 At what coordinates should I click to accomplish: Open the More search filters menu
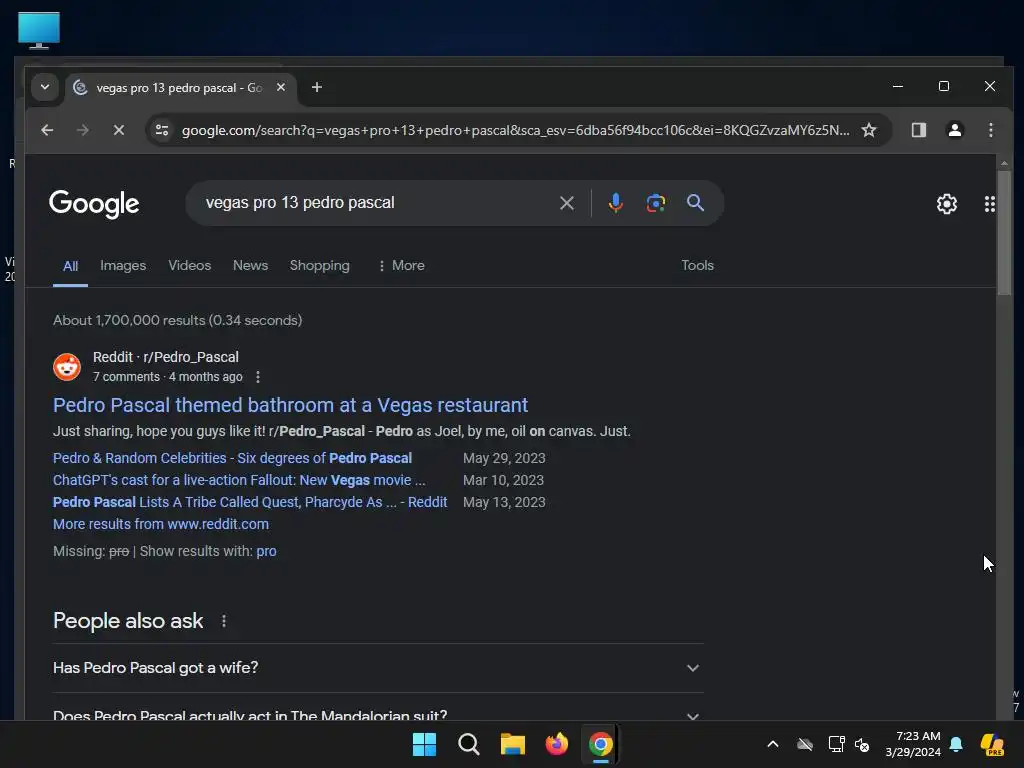(x=401, y=265)
